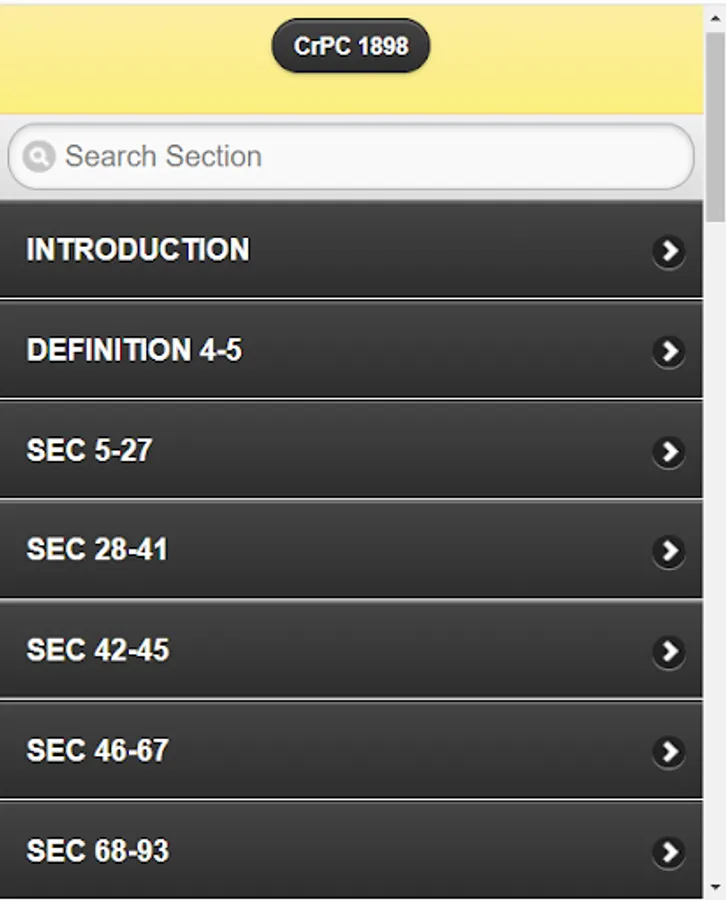726x900 pixels.
Task: Click the magnifier icon in search box
Action: [x=38, y=156]
